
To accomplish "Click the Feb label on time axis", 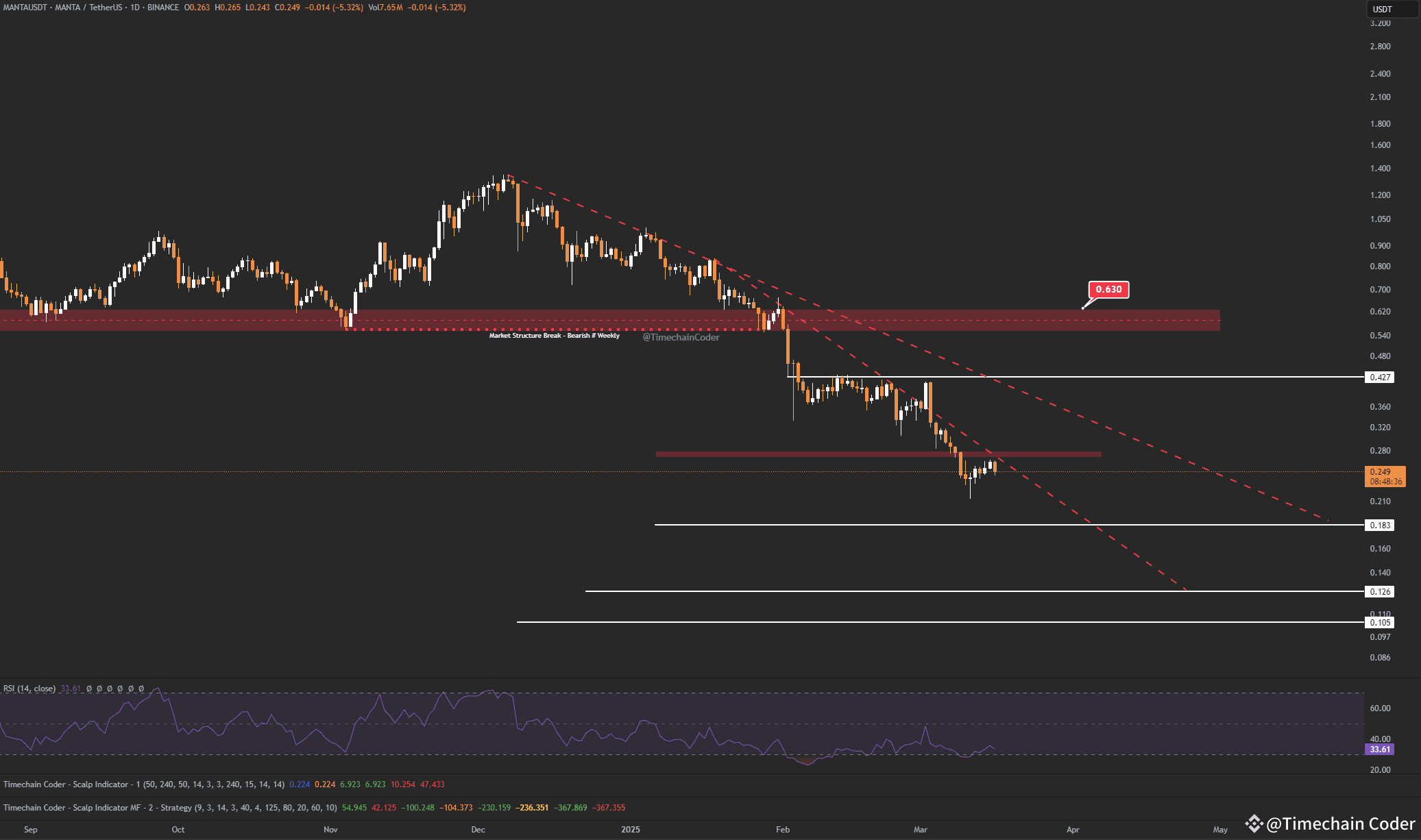I will [x=783, y=830].
